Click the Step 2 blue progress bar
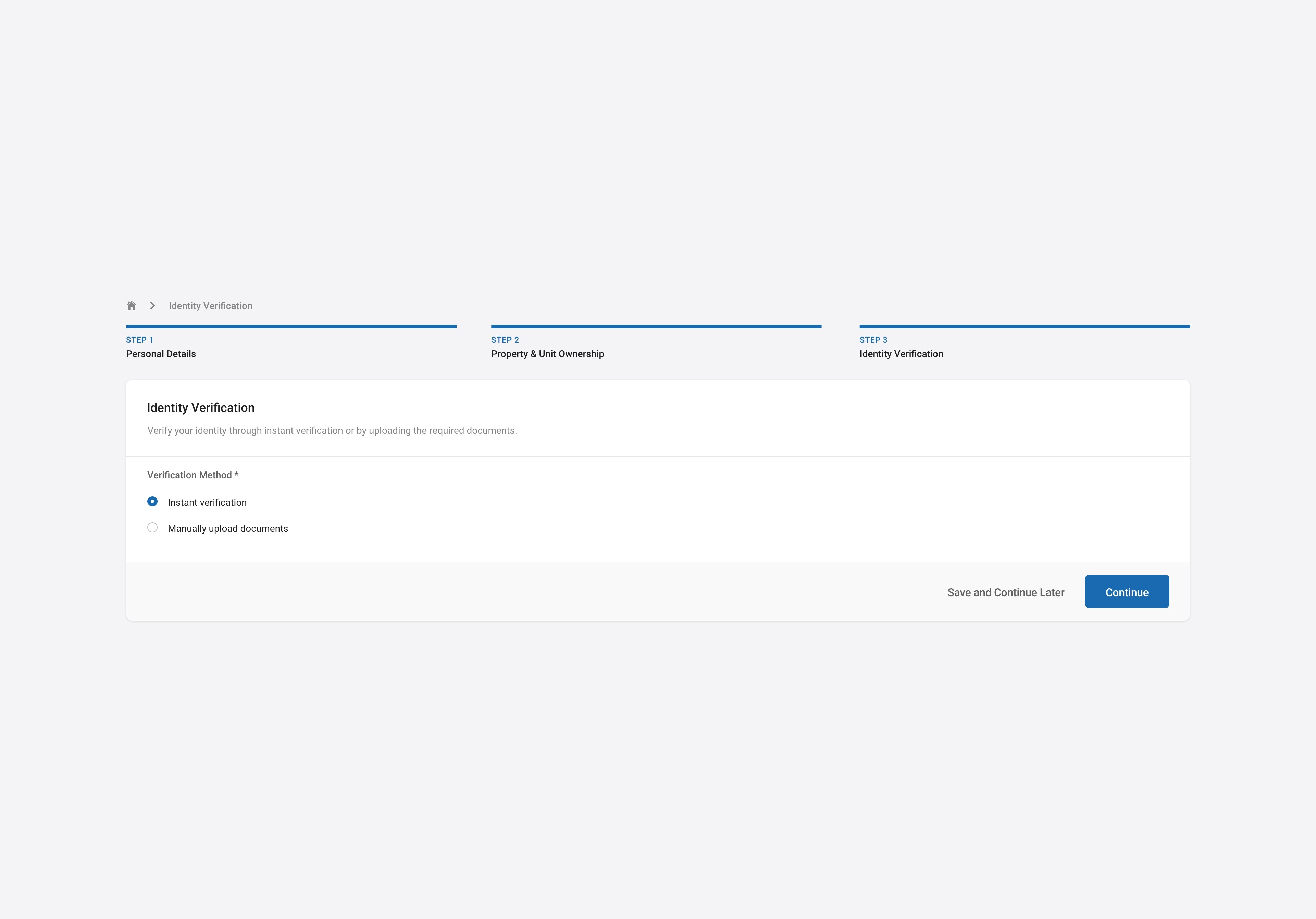The image size is (1316, 919). tap(656, 326)
